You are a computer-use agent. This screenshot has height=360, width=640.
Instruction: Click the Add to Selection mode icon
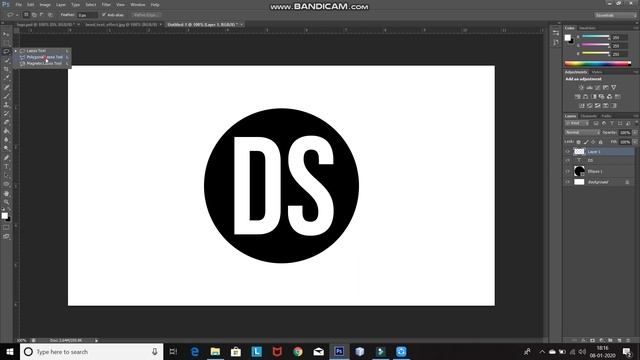pos(34,15)
